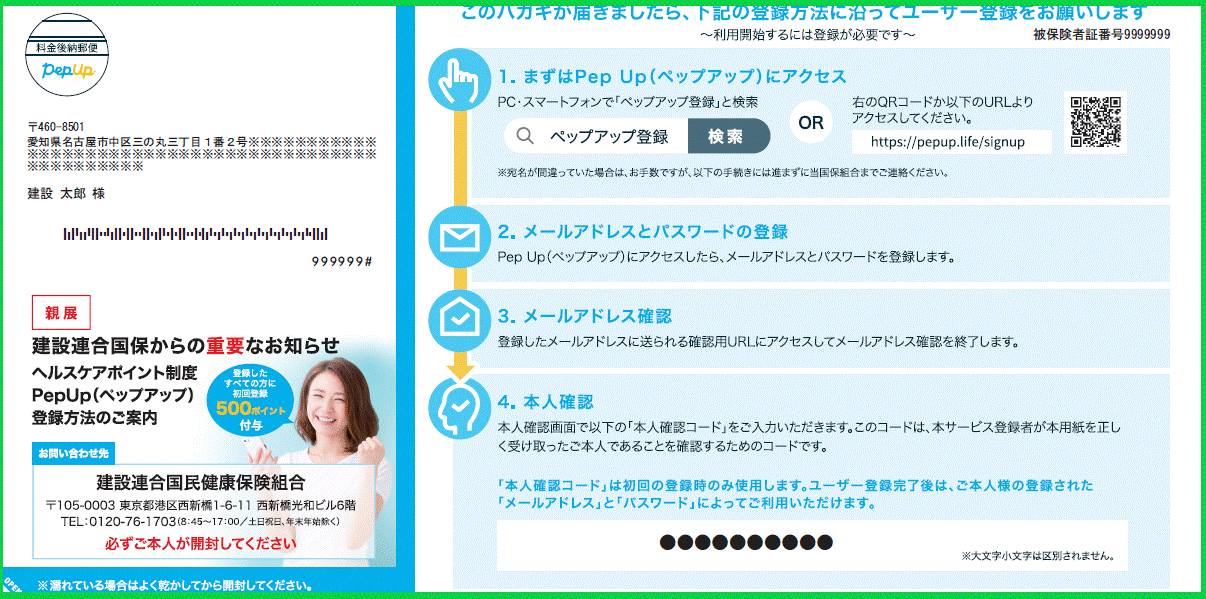Click the white OR circle

point(811,124)
